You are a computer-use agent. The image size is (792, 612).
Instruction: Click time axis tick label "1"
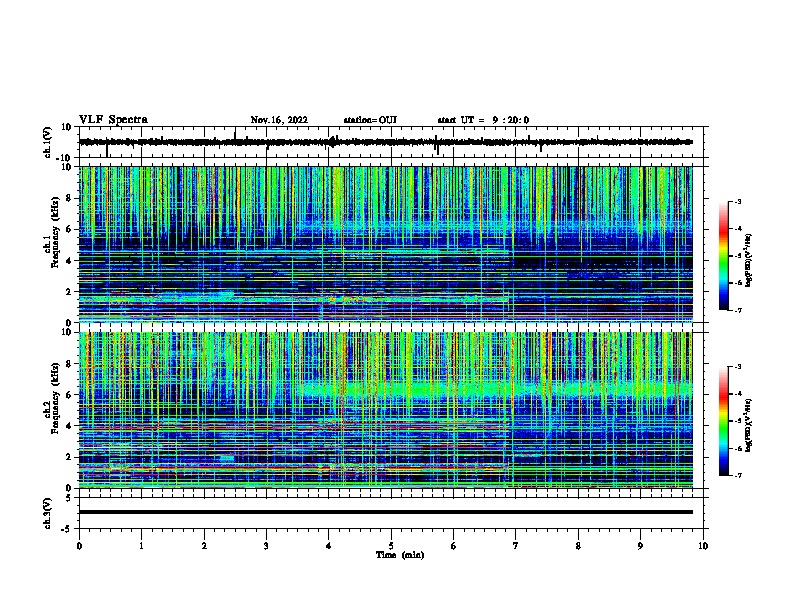(141, 546)
